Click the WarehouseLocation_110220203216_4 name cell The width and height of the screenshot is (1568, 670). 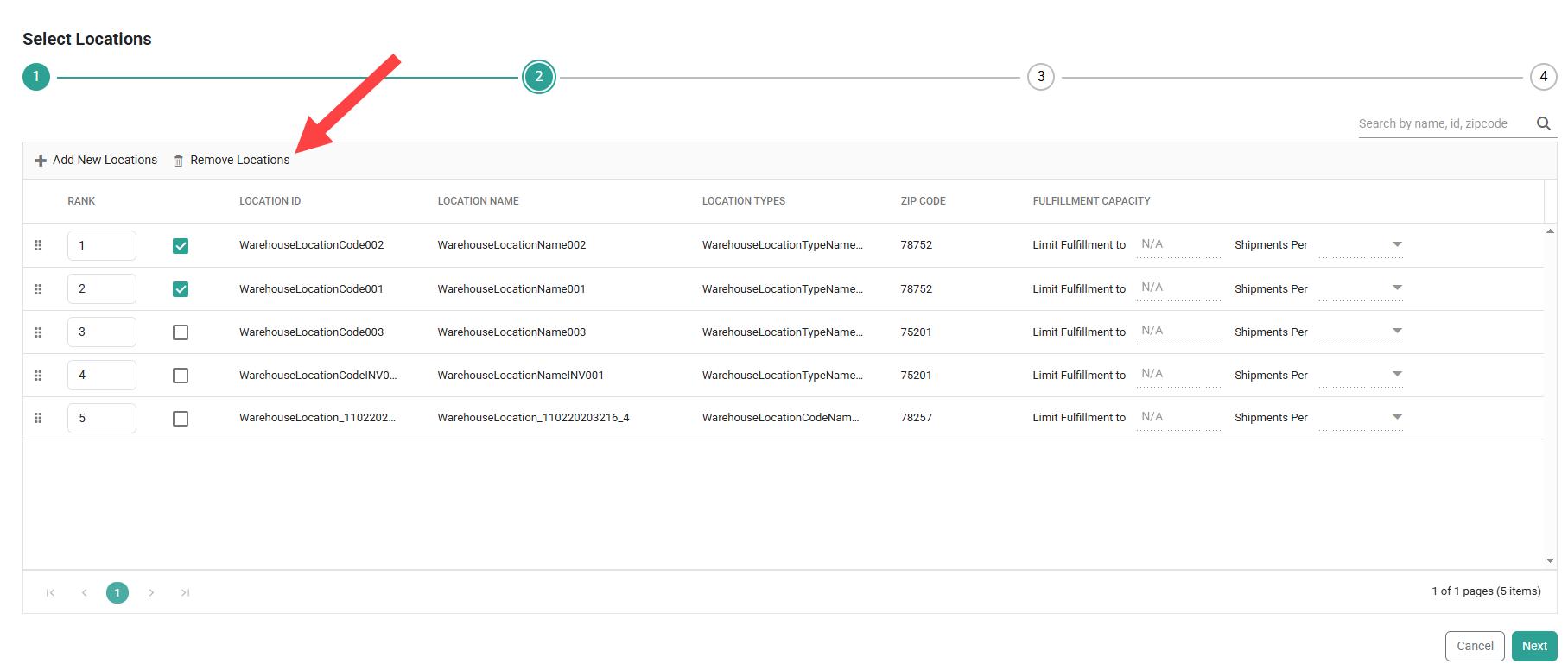tap(534, 418)
